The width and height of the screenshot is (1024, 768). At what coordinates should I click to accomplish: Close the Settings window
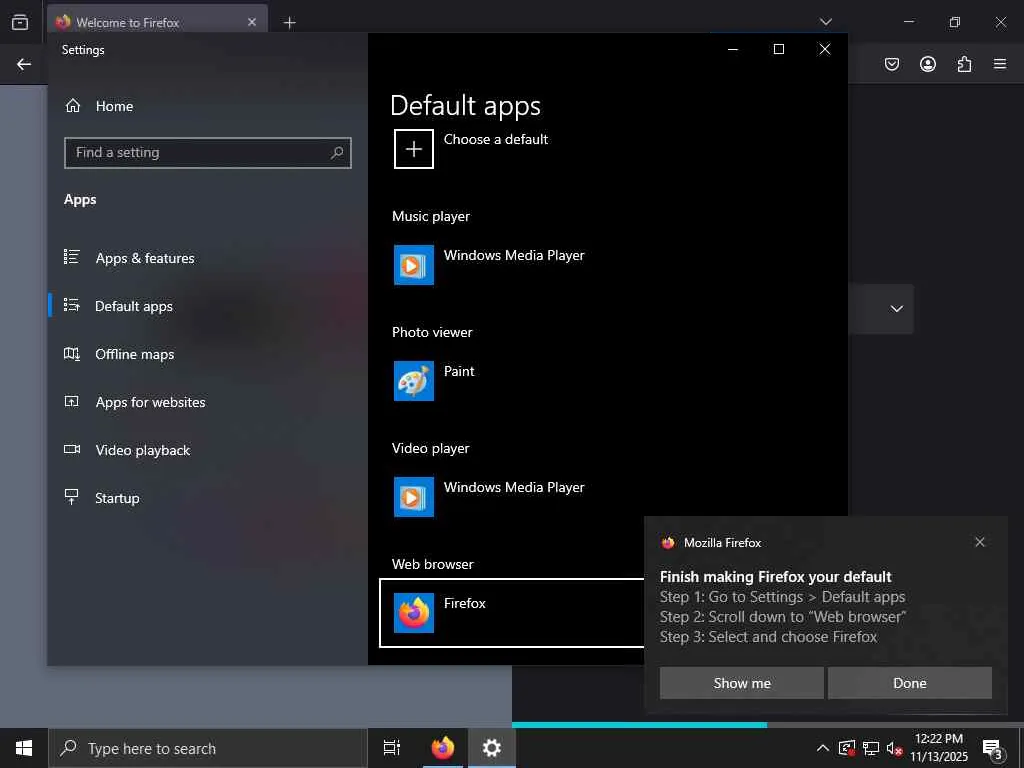pyautogui.click(x=825, y=50)
